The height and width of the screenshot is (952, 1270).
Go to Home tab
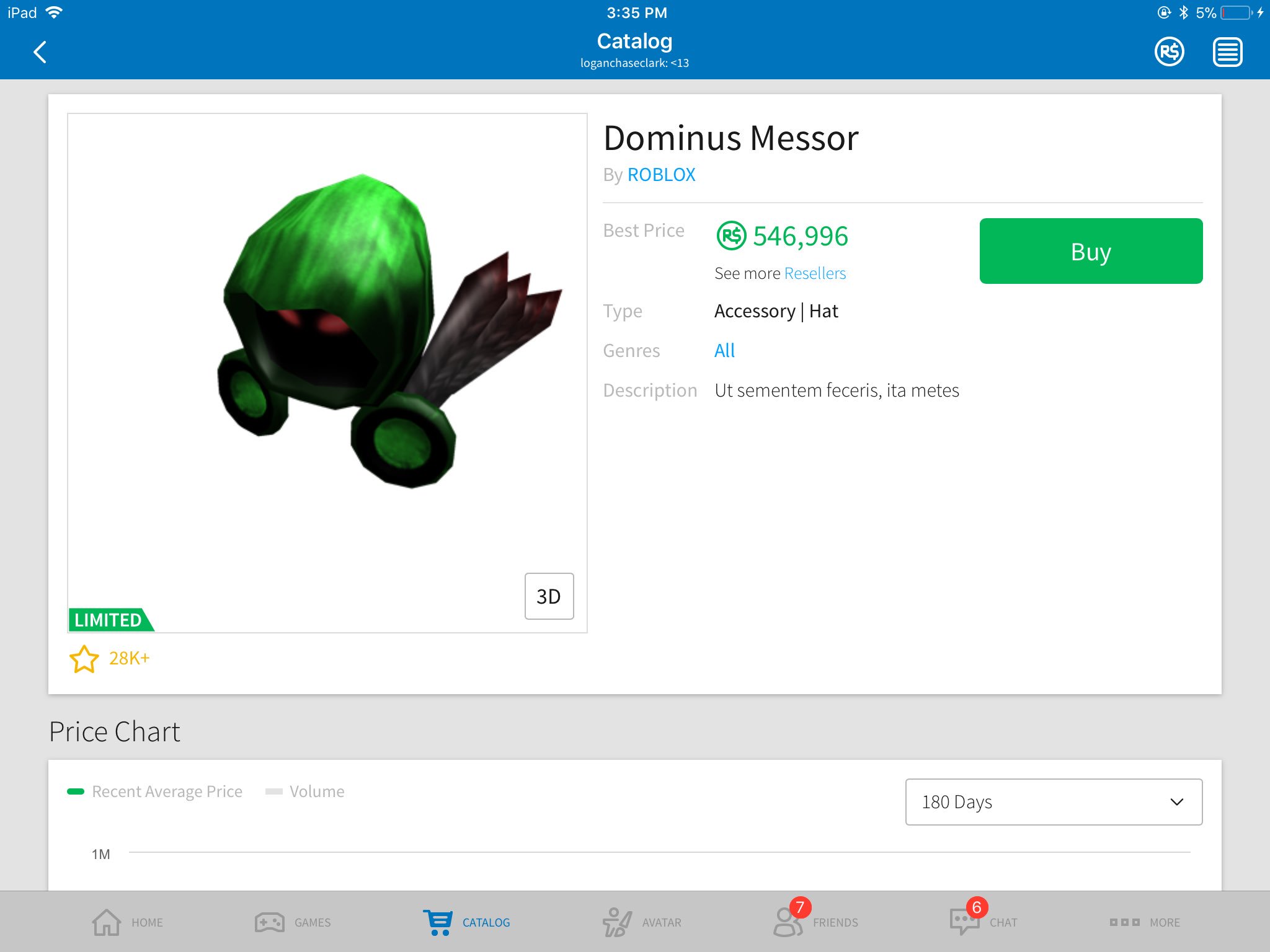click(107, 922)
